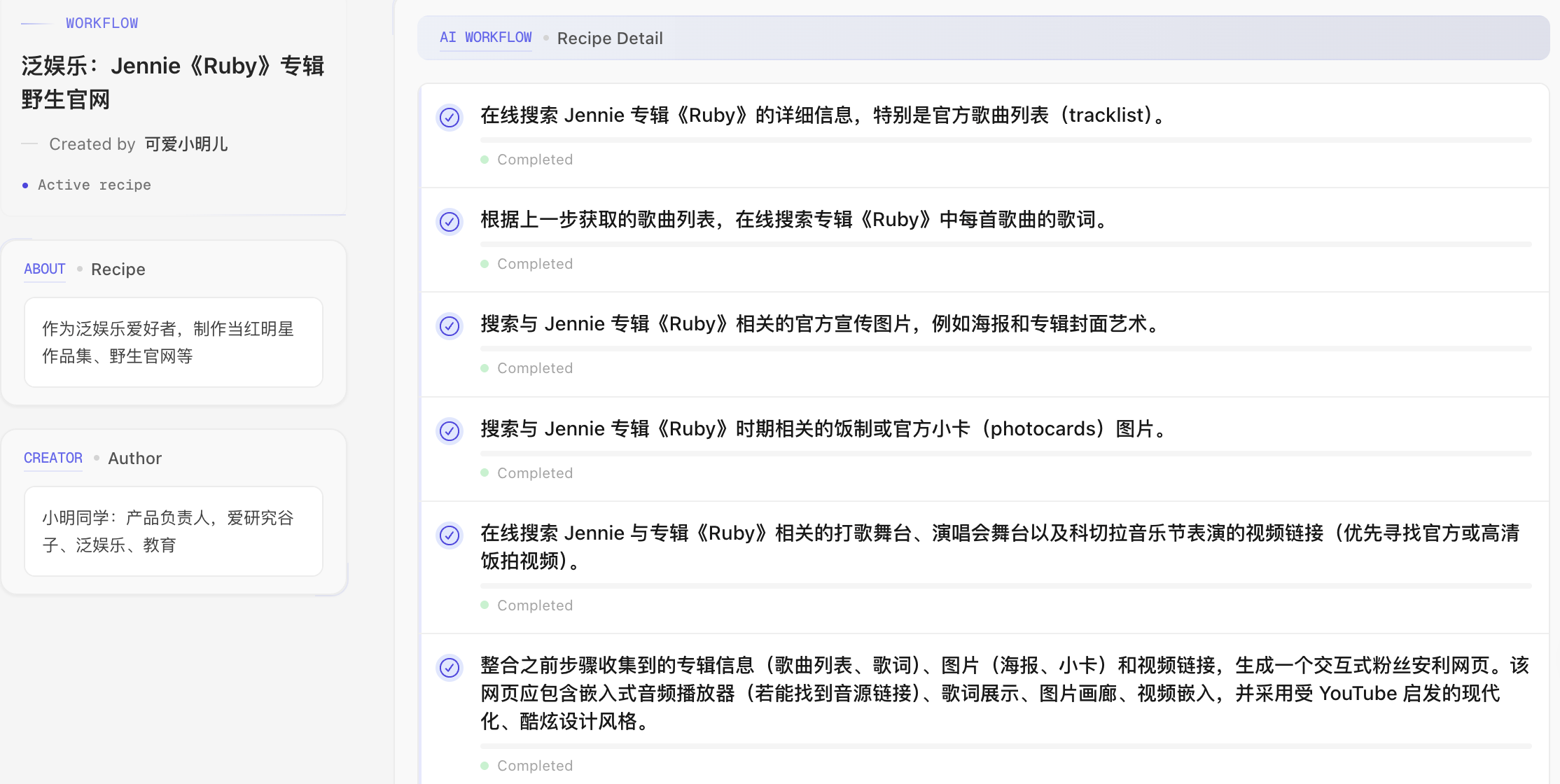Click step text about 科切拉音乐节表演的视频链接
This screenshot has width=1560, height=784.
click(x=1000, y=547)
